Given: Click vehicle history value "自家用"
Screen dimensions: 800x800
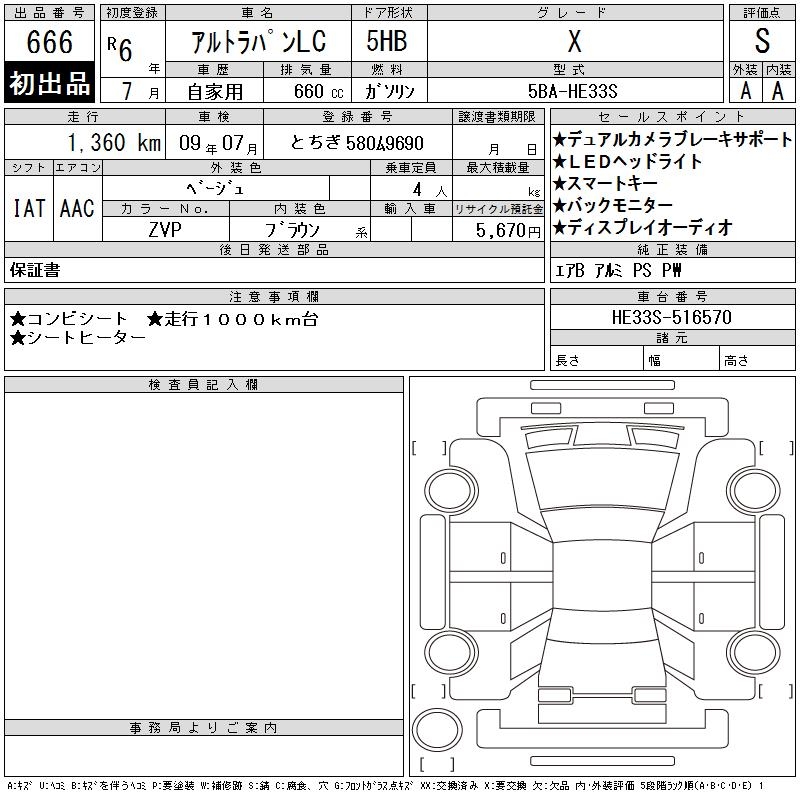Looking at the screenshot, I should click(x=215, y=92).
